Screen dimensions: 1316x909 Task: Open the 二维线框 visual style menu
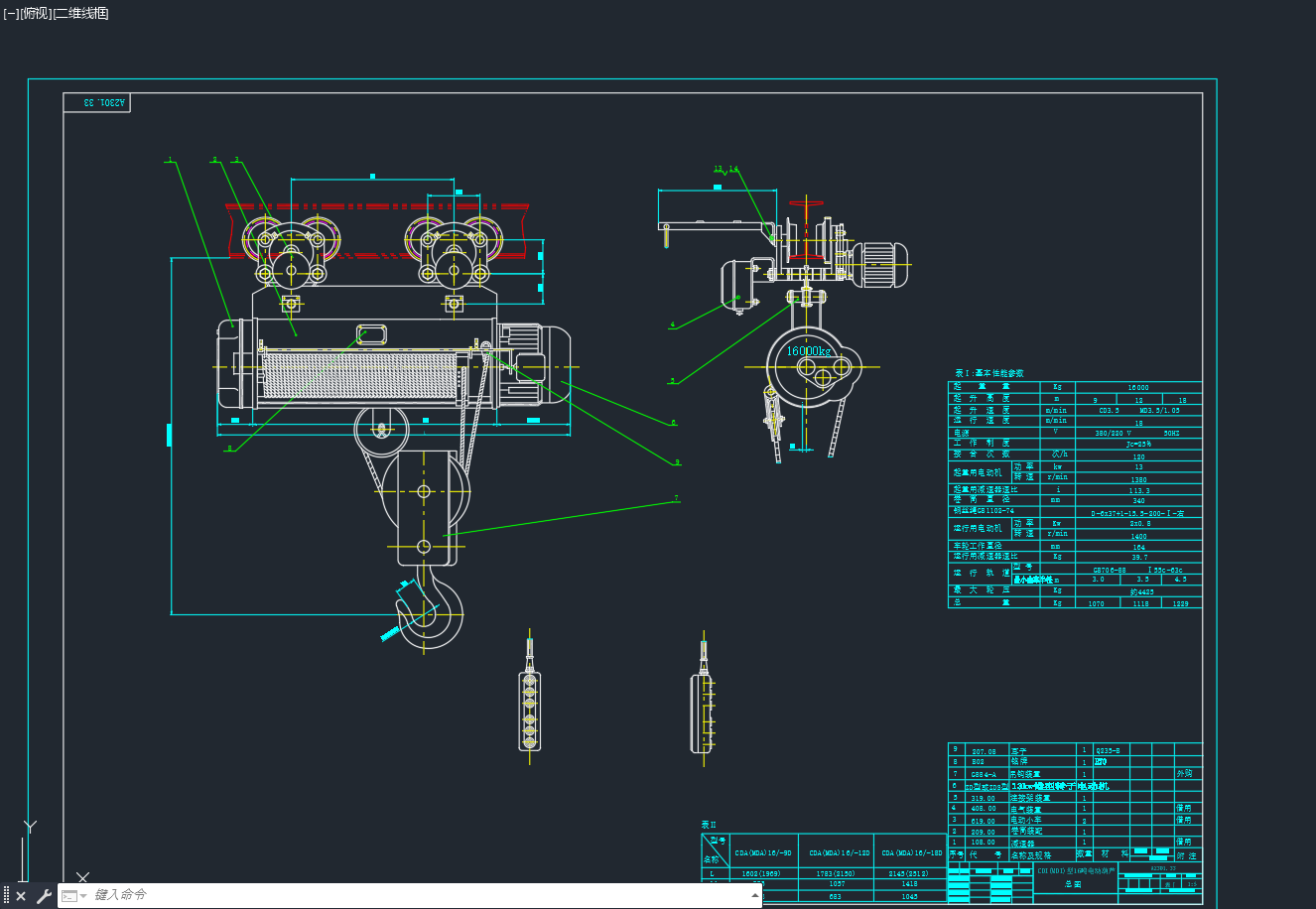[80, 13]
